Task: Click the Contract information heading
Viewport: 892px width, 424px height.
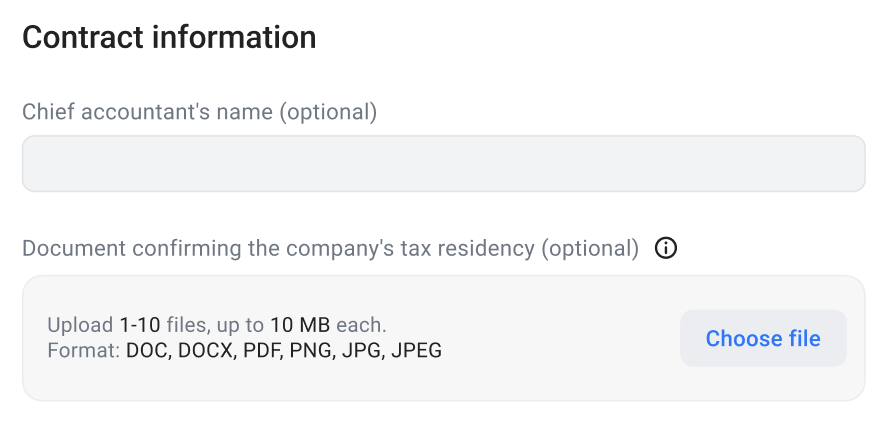Action: click(x=169, y=38)
